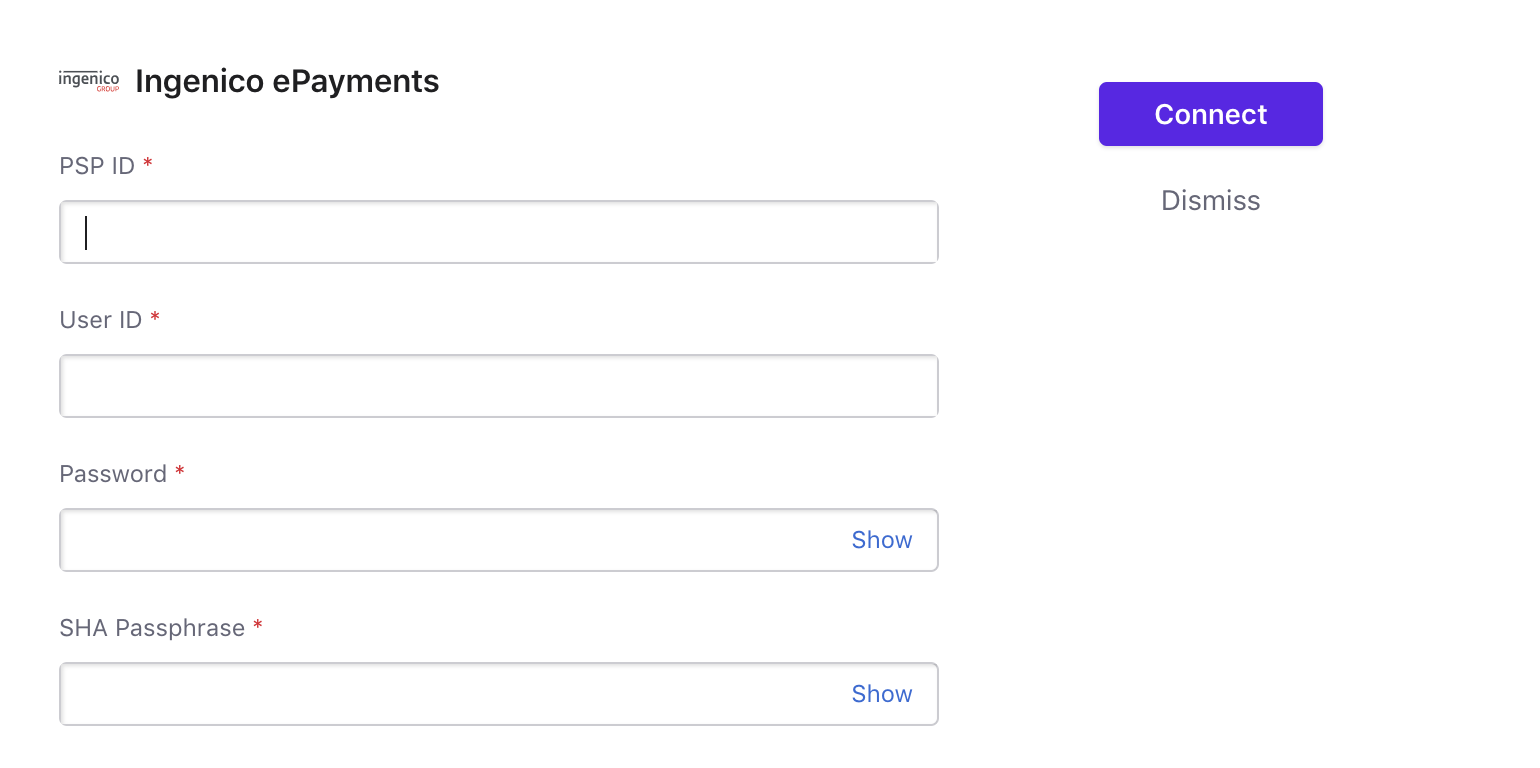This screenshot has width=1540, height=768.
Task: Click the SHA Passphrase label
Action: 152,628
